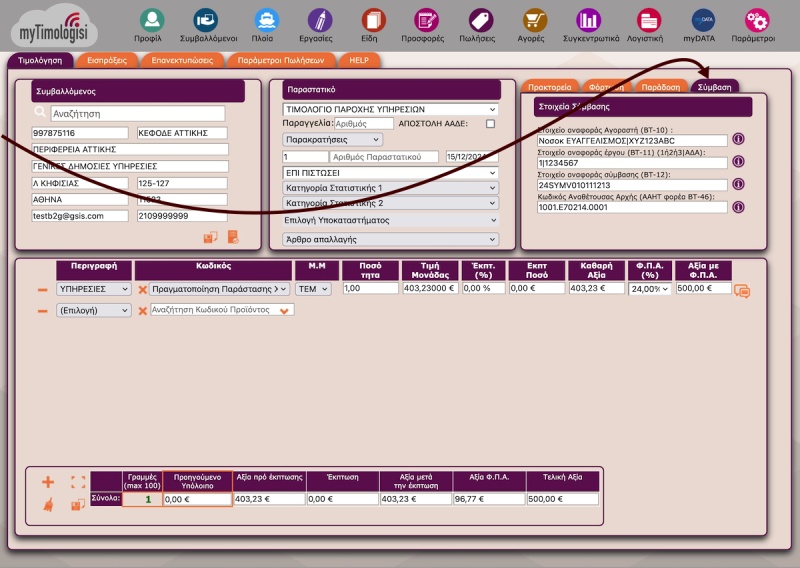Viewport: 800px width, 568px height.
Task: Select the Σύμβαση tab
Action: 715,87
